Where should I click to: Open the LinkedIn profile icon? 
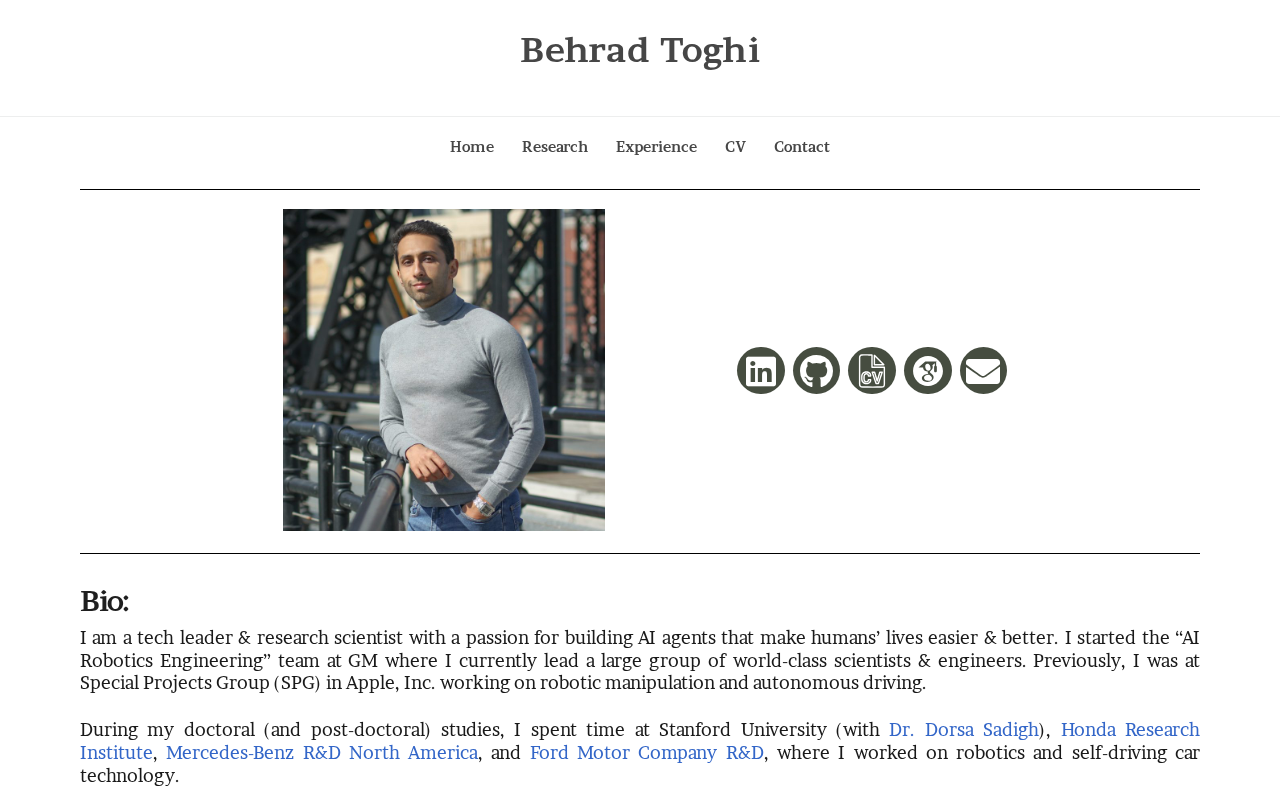[761, 370]
